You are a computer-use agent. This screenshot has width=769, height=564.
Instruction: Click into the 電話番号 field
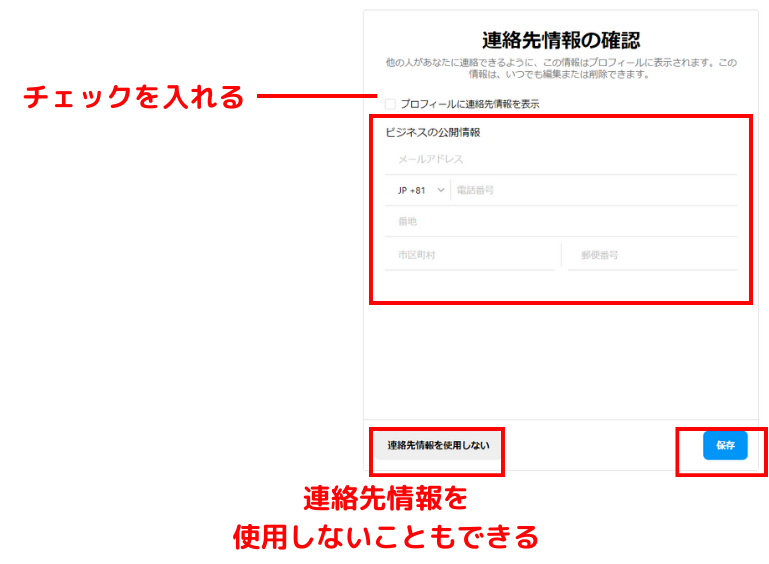595,190
